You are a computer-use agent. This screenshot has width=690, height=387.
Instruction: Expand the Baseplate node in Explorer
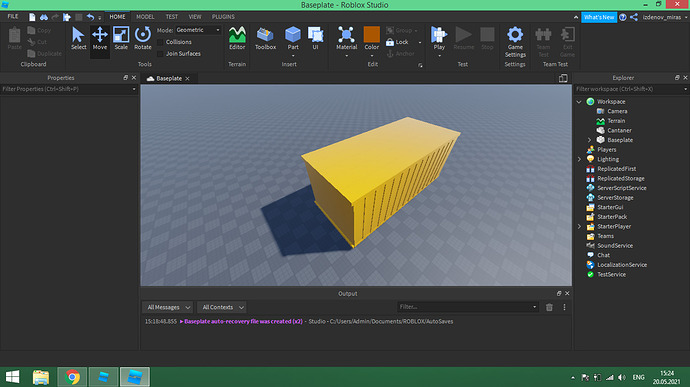point(589,140)
